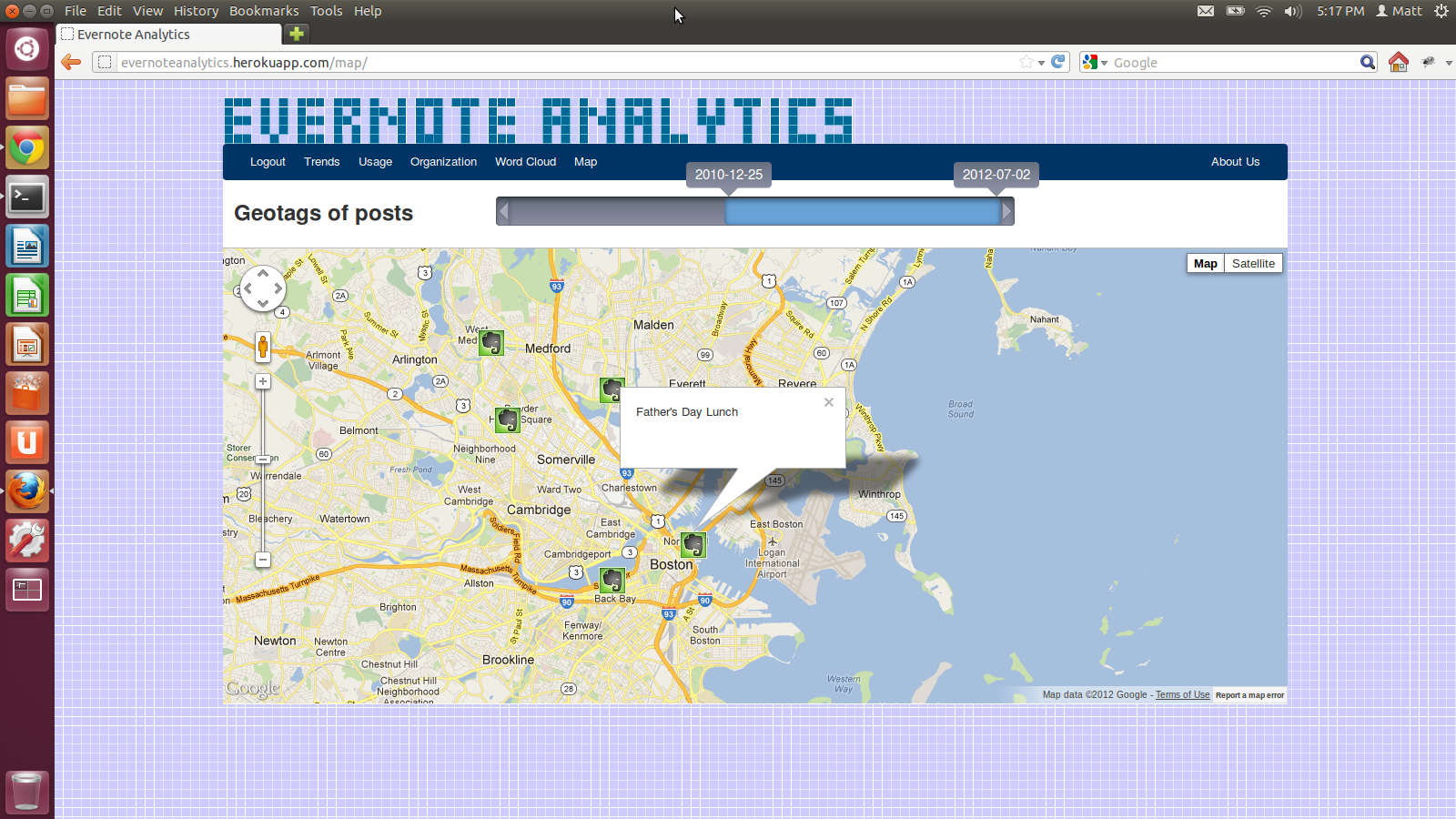The height and width of the screenshot is (819, 1456).
Task: Click the Logout link
Action: (268, 162)
